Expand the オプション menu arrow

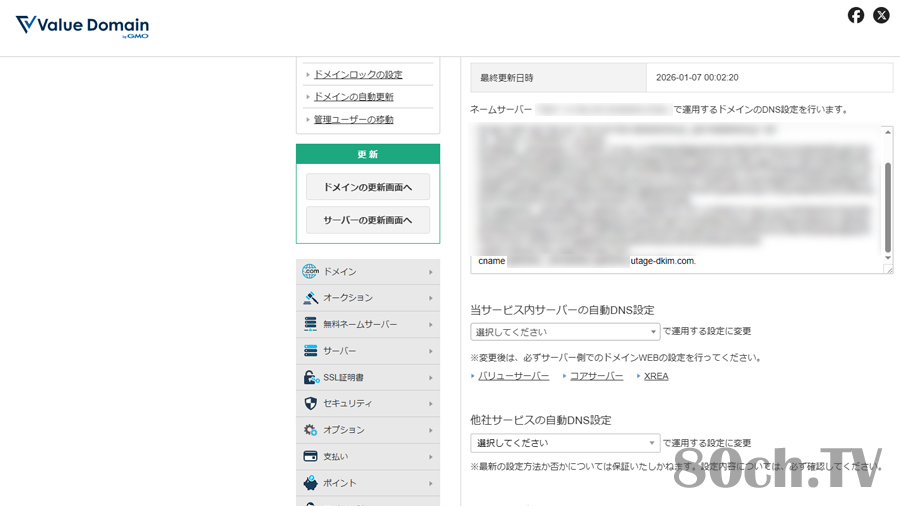pyautogui.click(x=430, y=430)
